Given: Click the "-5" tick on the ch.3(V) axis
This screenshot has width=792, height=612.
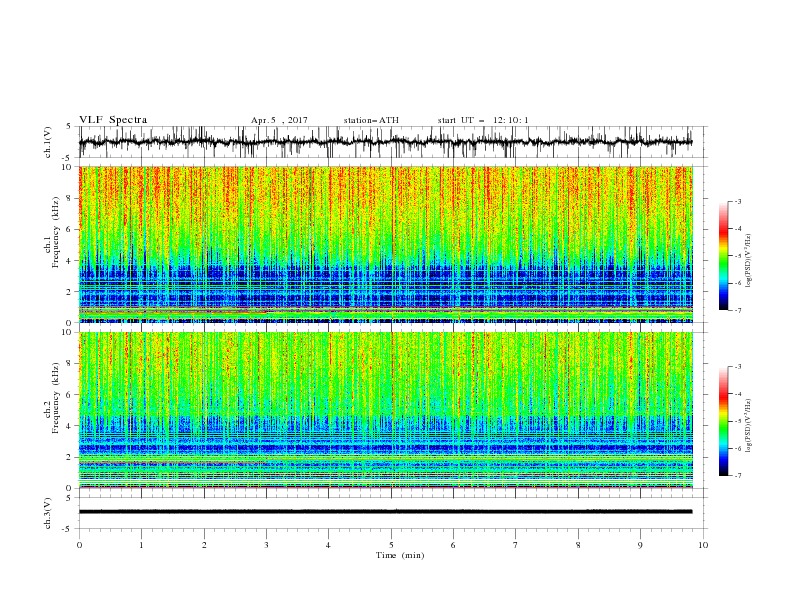Looking at the screenshot, I should (x=68, y=529).
